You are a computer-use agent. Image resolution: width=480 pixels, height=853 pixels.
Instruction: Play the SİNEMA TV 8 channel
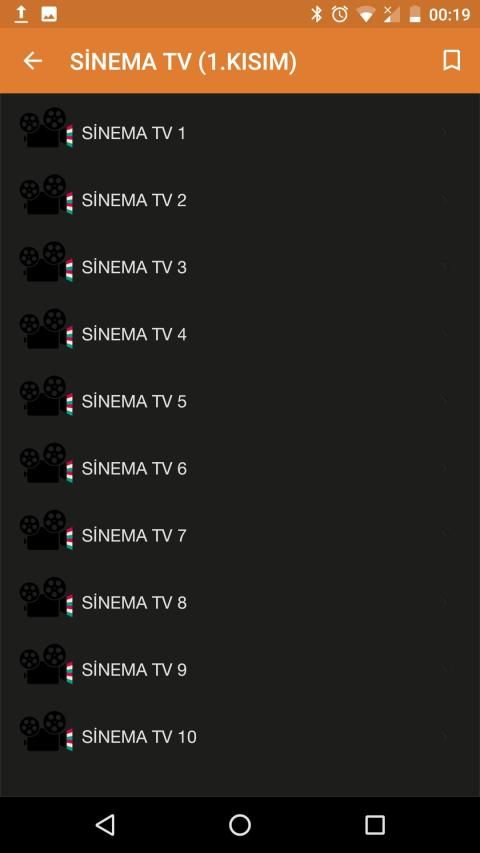tap(240, 603)
